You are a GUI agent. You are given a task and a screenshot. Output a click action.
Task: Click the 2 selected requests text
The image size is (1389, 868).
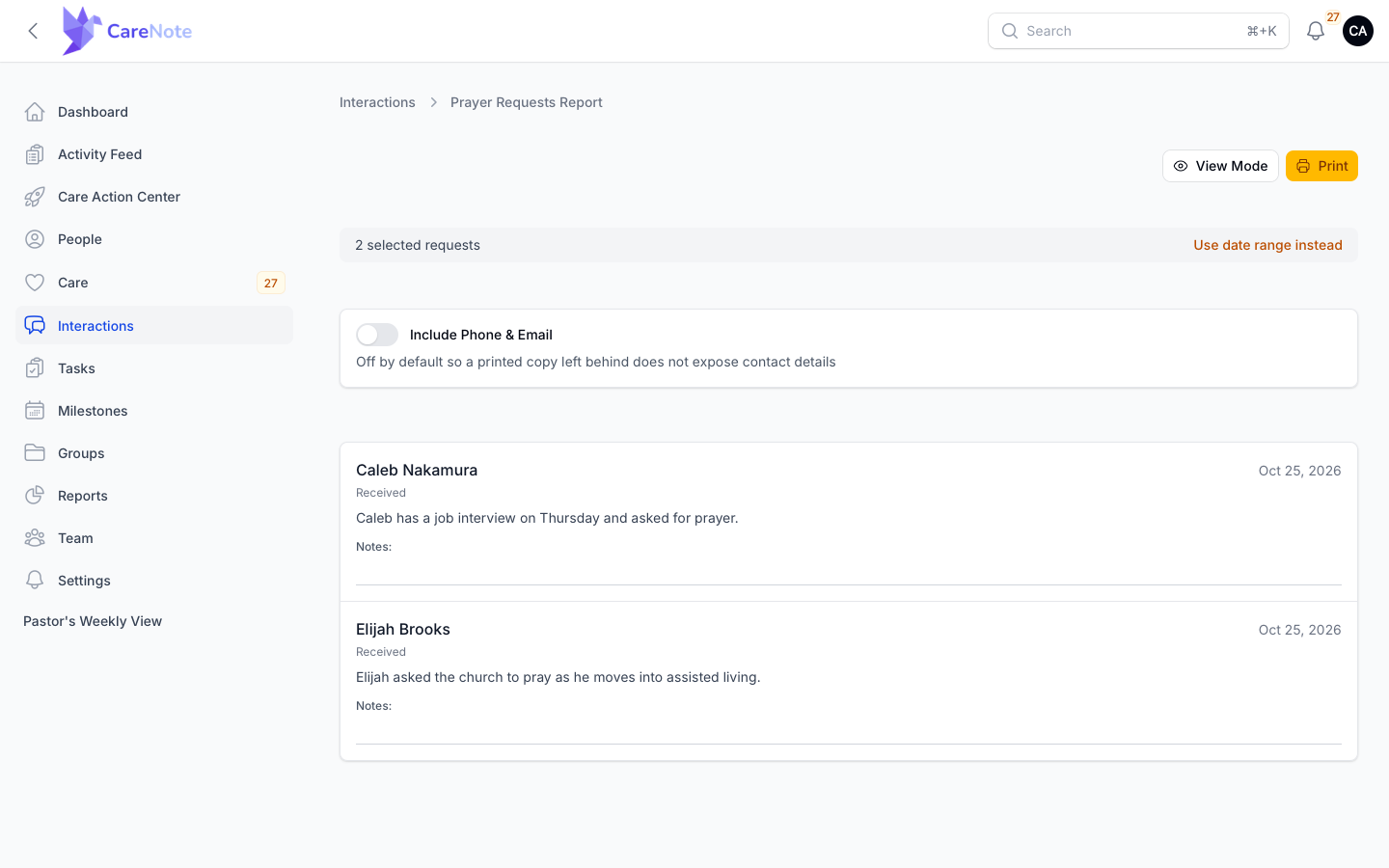[x=418, y=245]
